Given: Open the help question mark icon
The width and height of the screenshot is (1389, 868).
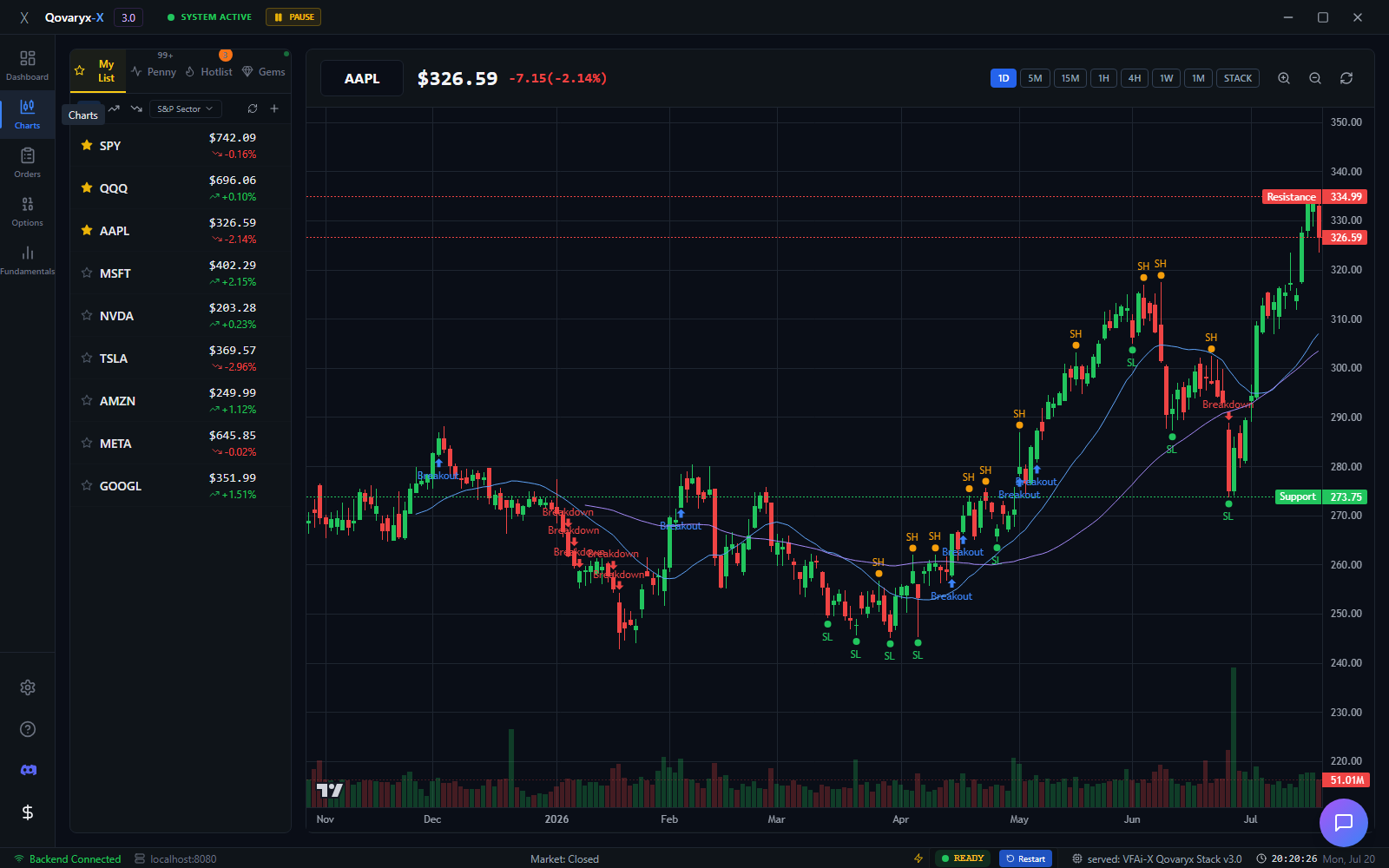Looking at the screenshot, I should coord(28,729).
